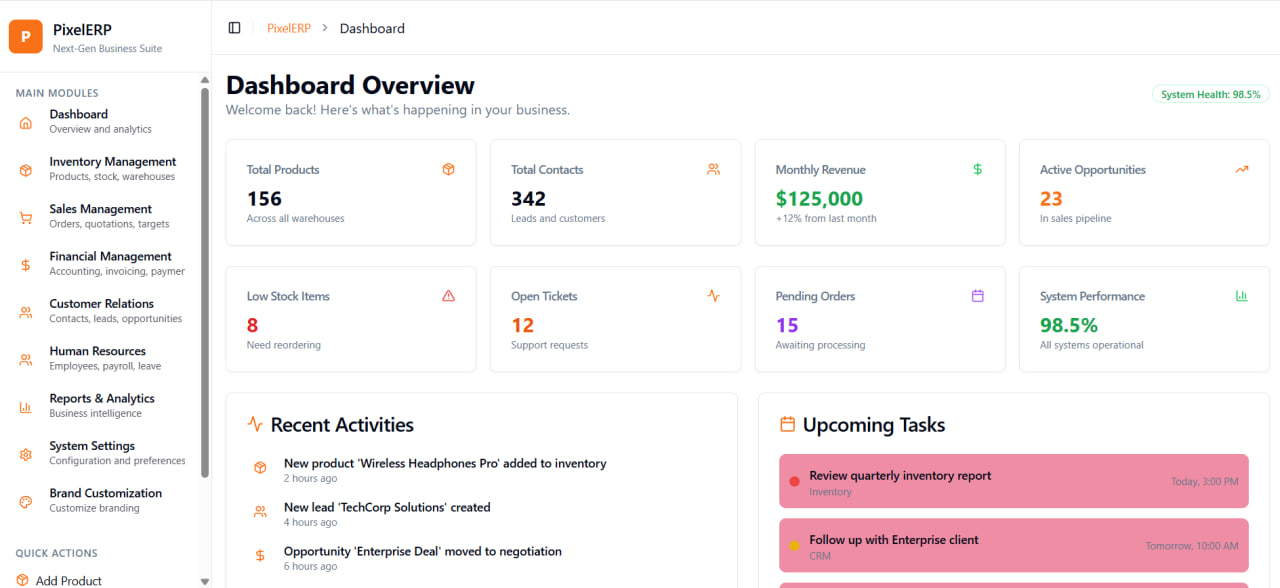The height and width of the screenshot is (588, 1280).
Task: Click the Monthly Revenue $125,000 value
Action: (x=819, y=199)
